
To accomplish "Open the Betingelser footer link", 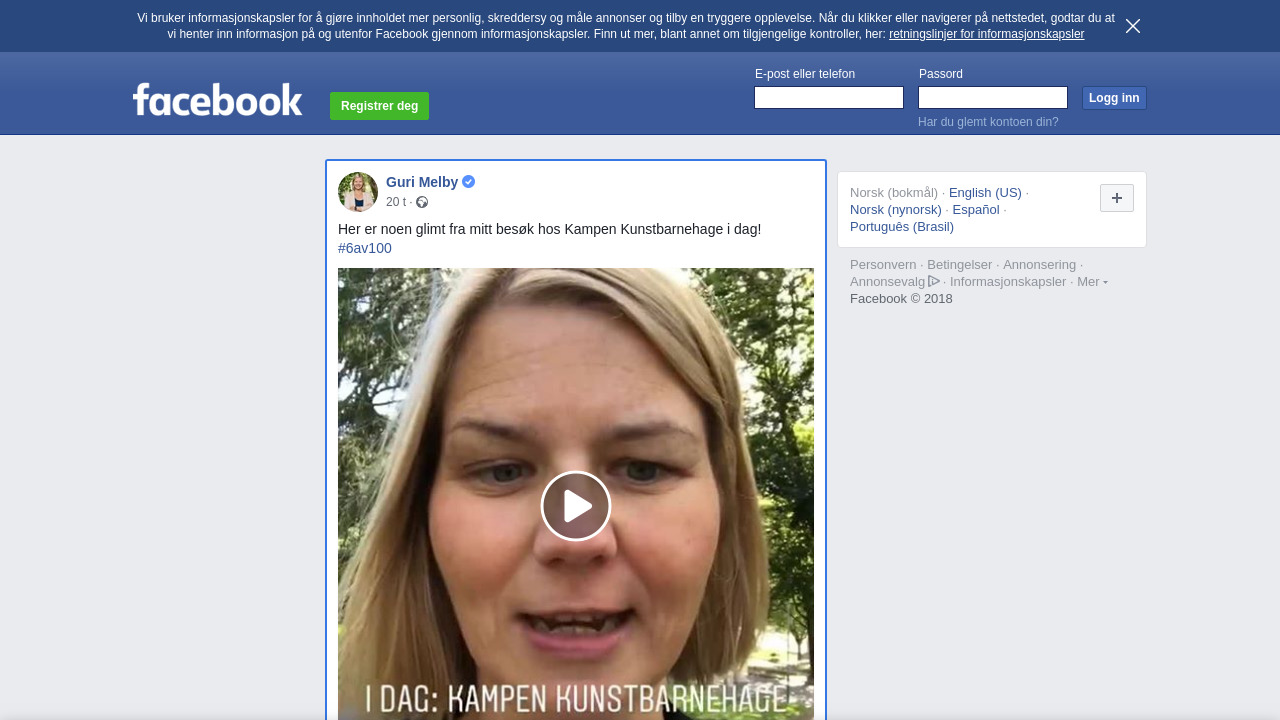I will [x=960, y=265].
